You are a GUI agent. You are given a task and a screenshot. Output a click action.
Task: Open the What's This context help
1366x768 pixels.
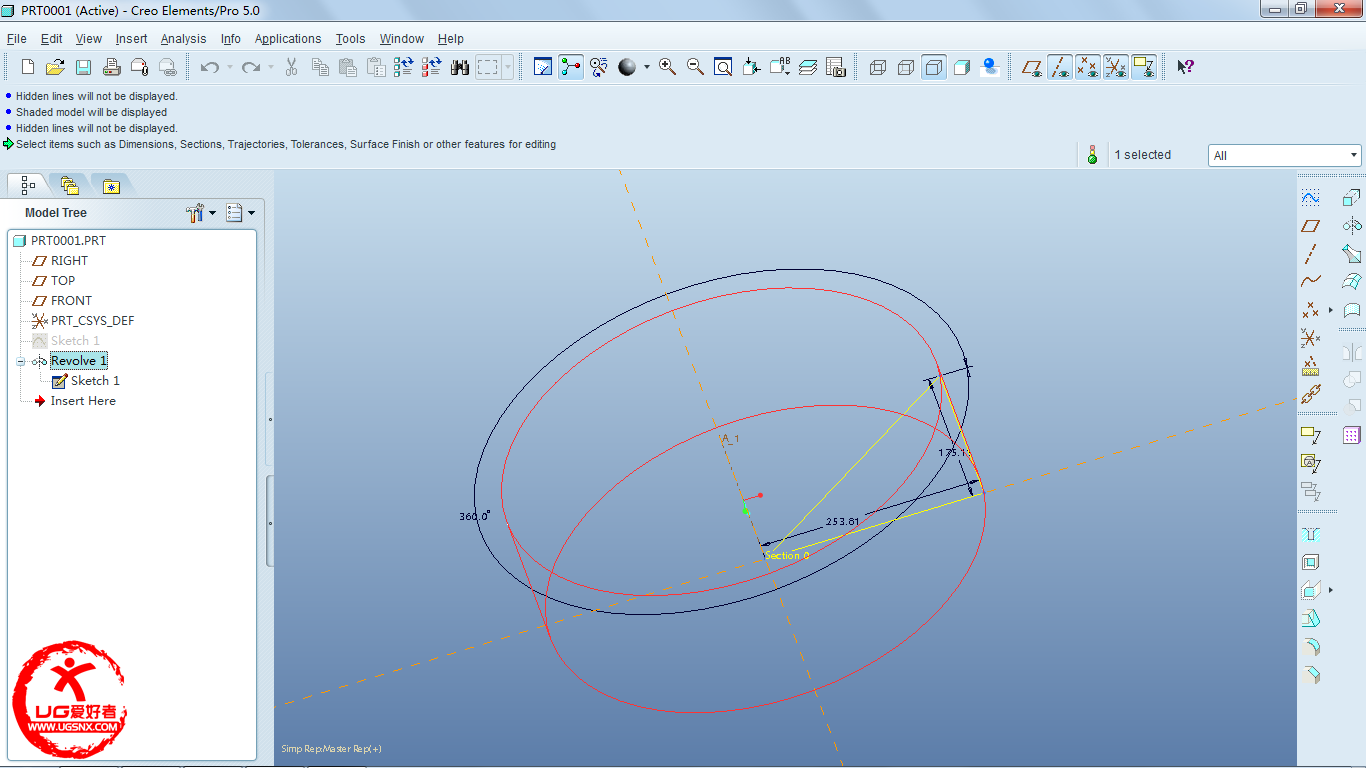point(1185,67)
